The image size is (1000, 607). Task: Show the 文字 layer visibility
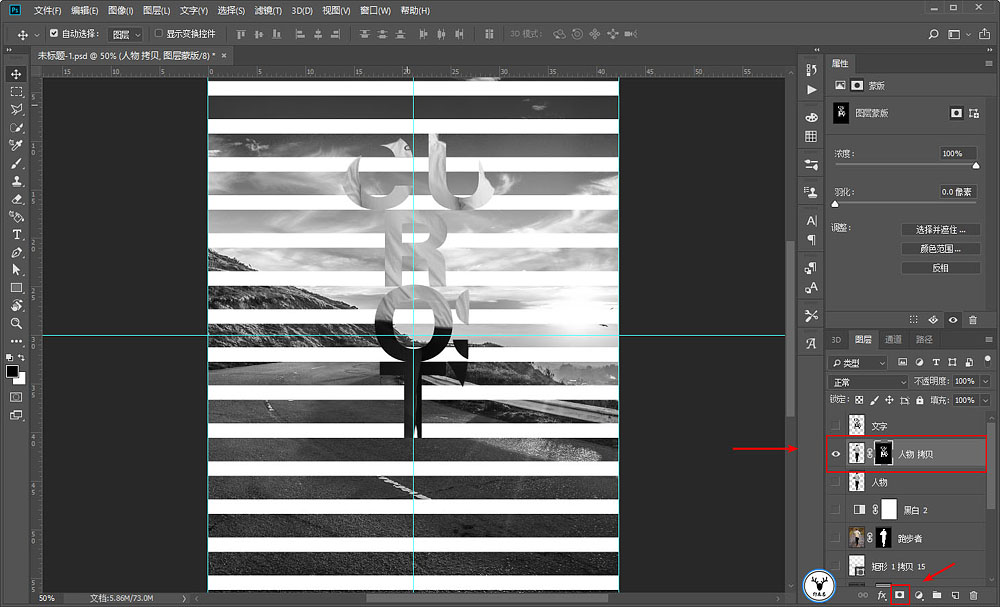(x=835, y=426)
